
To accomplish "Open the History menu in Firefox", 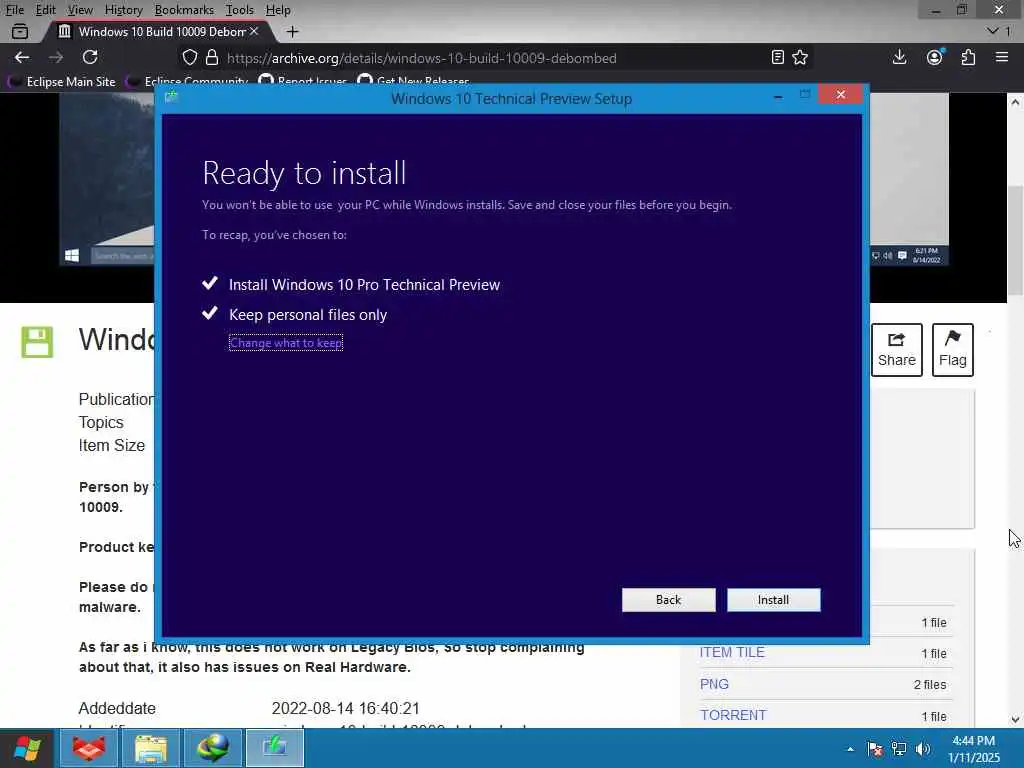I will 123,10.
